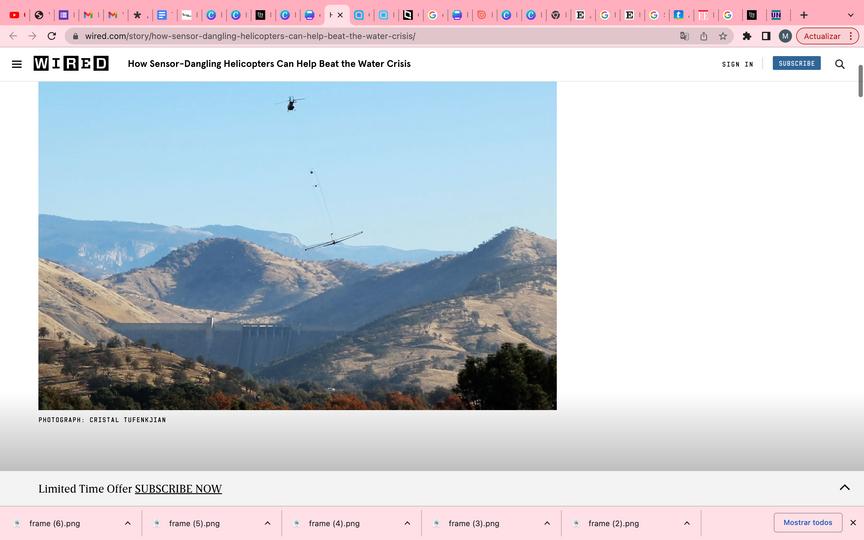Open download frame (3).png
Screen dimensions: 864x540
point(474,523)
